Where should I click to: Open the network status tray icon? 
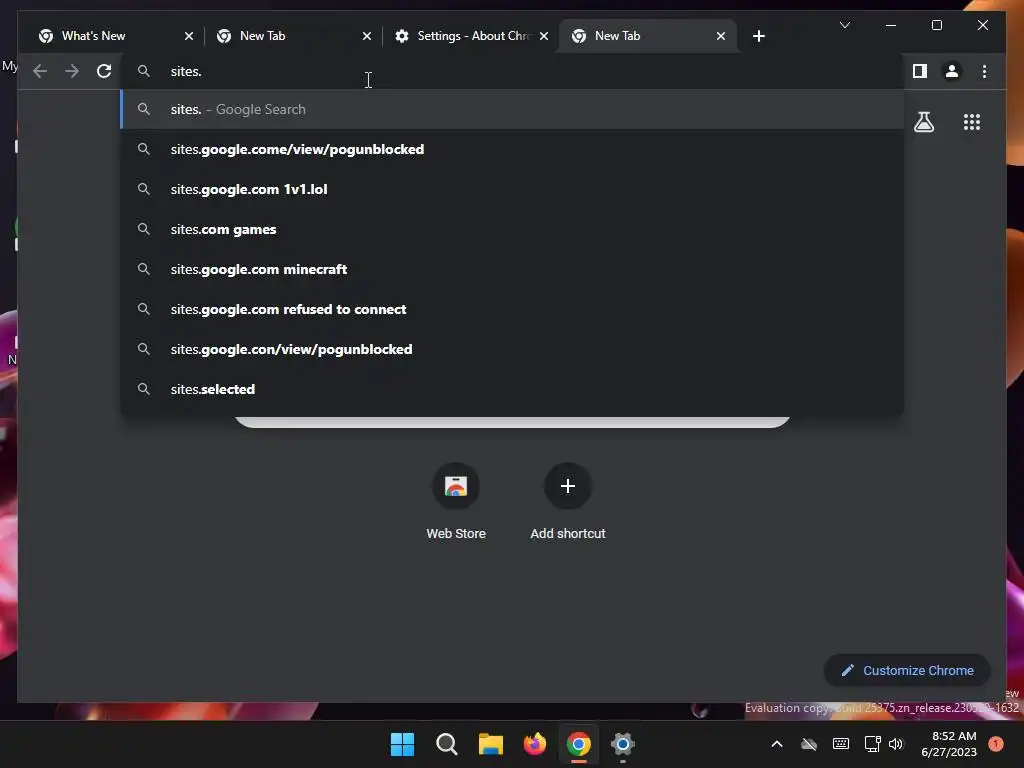click(x=872, y=744)
